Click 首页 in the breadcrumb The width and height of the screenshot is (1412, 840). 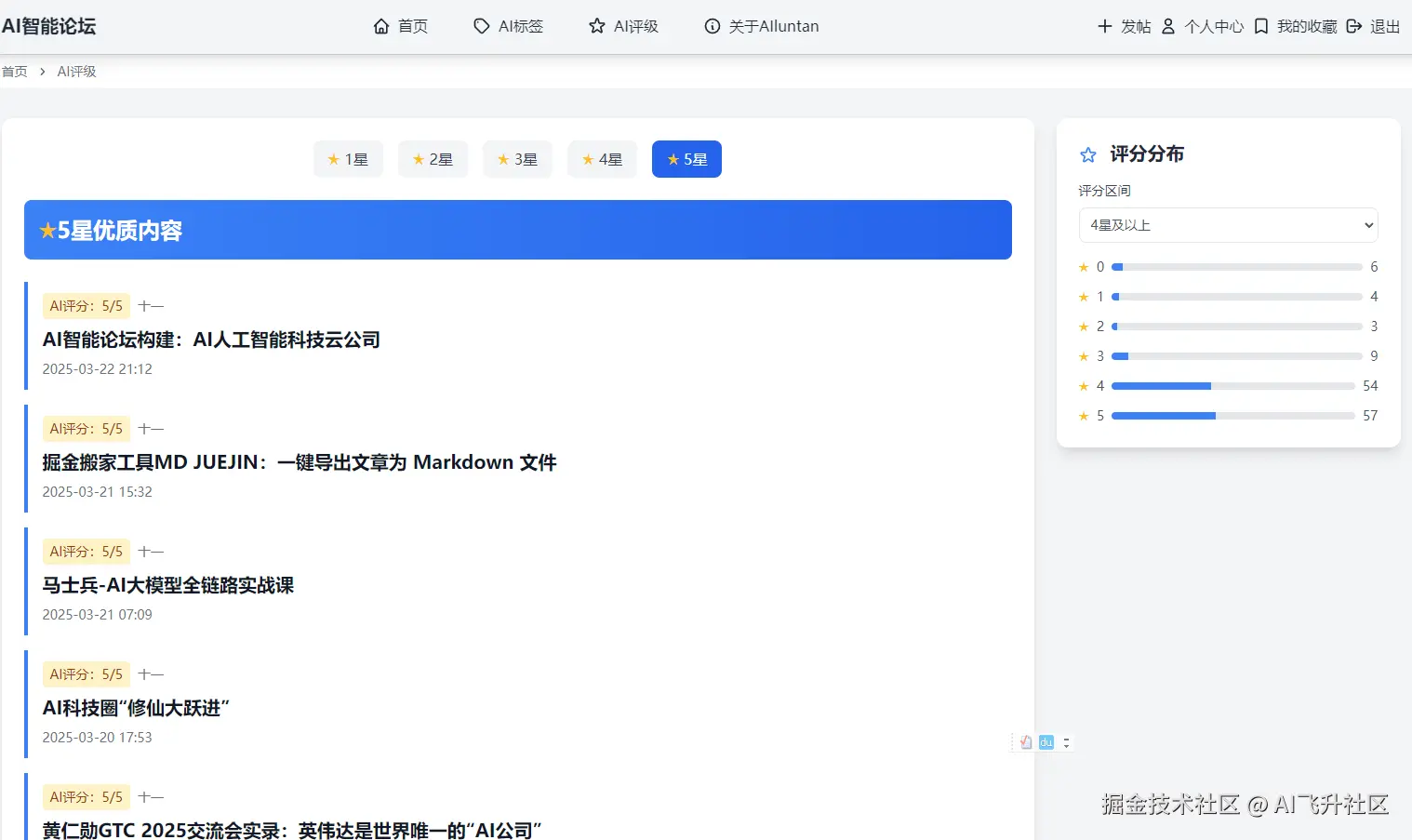coord(15,72)
